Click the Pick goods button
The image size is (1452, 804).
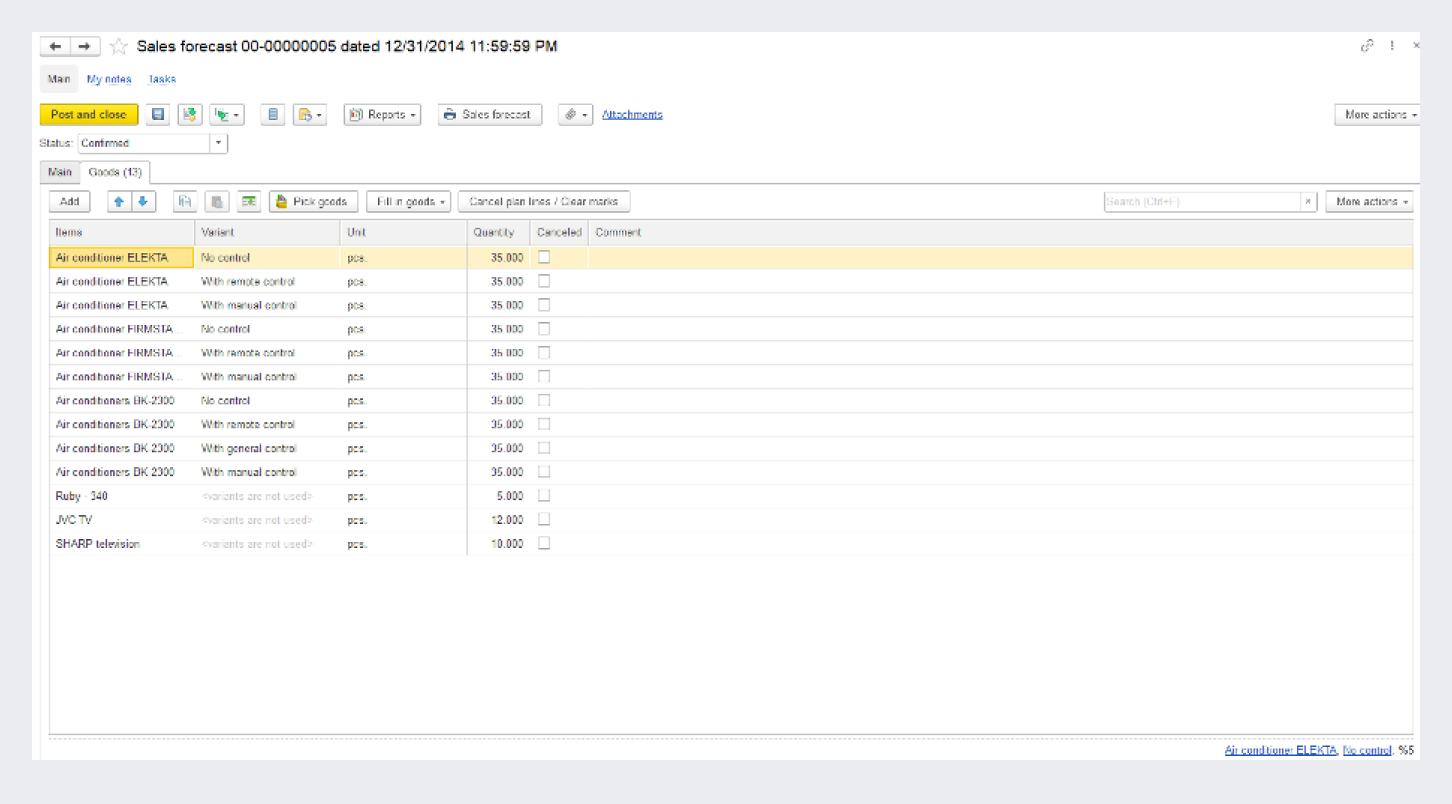tap(313, 202)
